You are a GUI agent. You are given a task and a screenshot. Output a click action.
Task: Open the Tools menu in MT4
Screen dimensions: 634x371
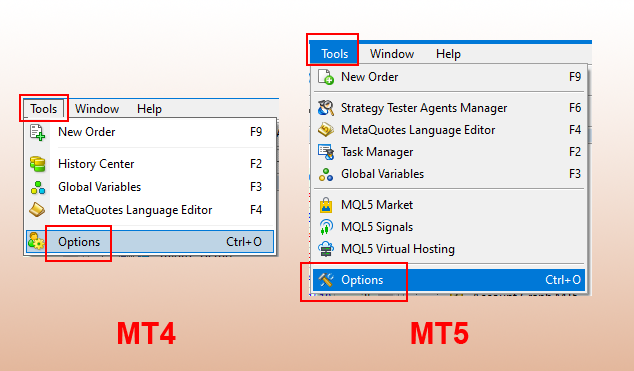44,109
